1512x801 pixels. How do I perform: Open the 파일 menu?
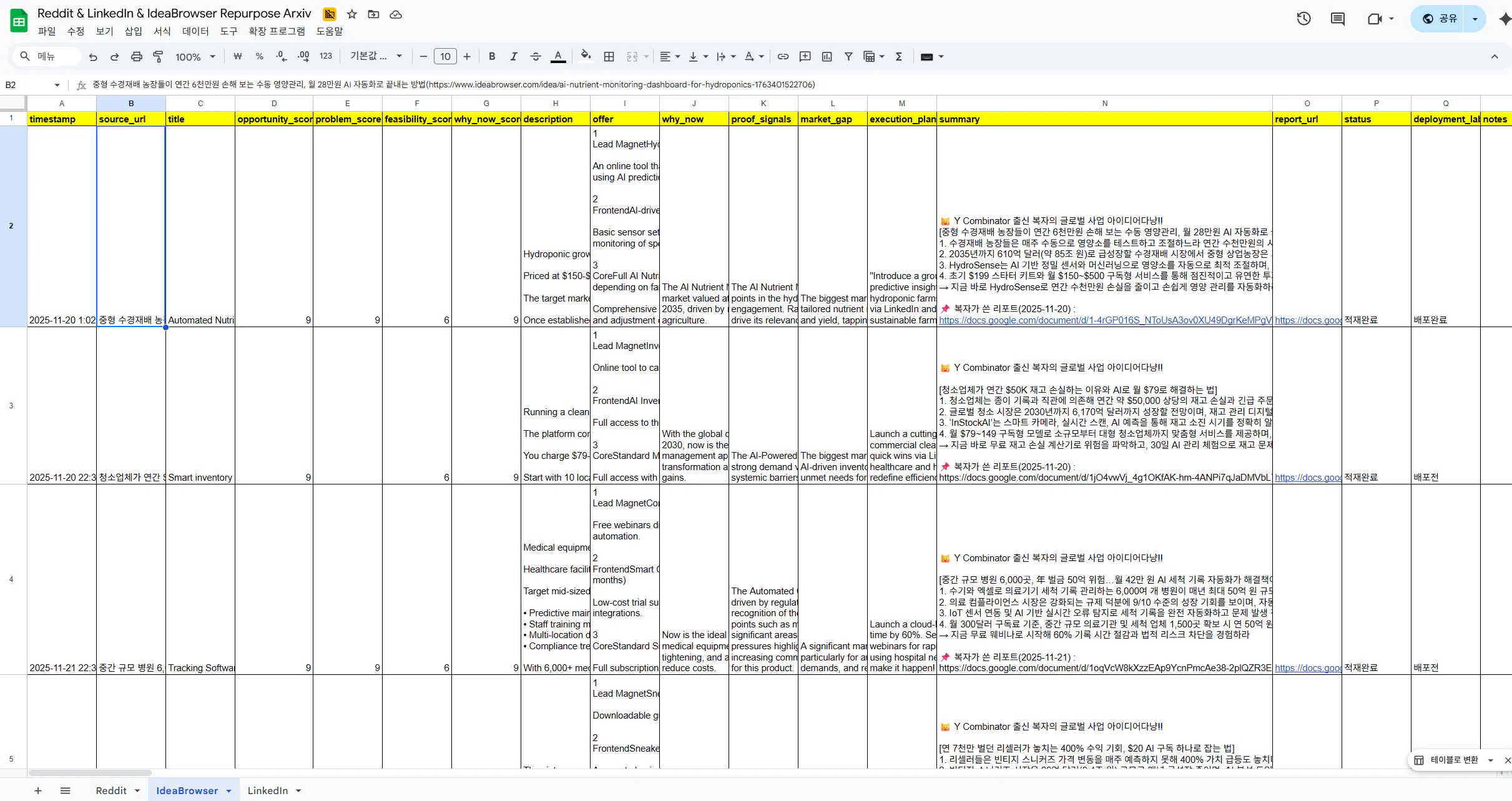pyautogui.click(x=47, y=31)
